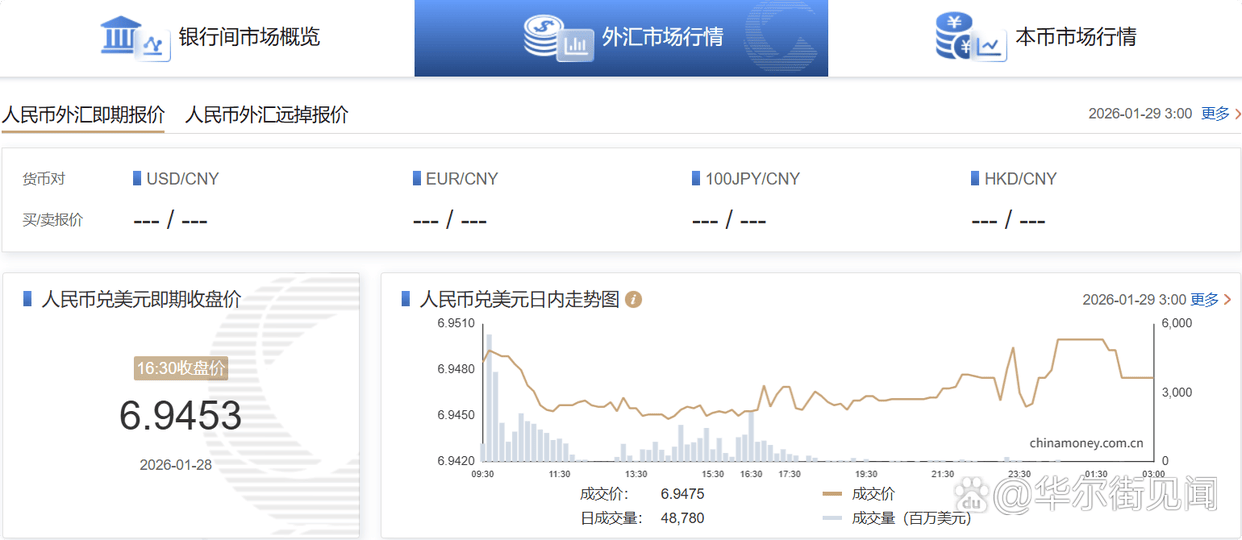The width and height of the screenshot is (1242, 540).
Task: Open the 银行间市场概览 tab
Action: click(249, 38)
